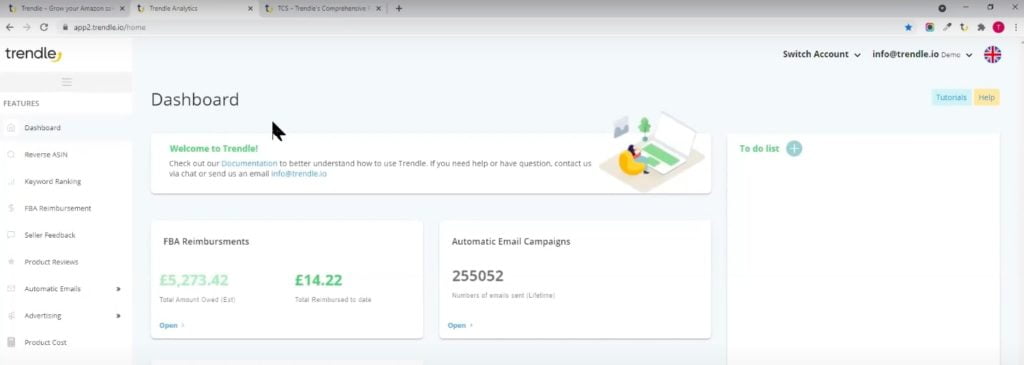Click 255052 emails sent number
Screen dimensions: 1024x365
click(477, 276)
